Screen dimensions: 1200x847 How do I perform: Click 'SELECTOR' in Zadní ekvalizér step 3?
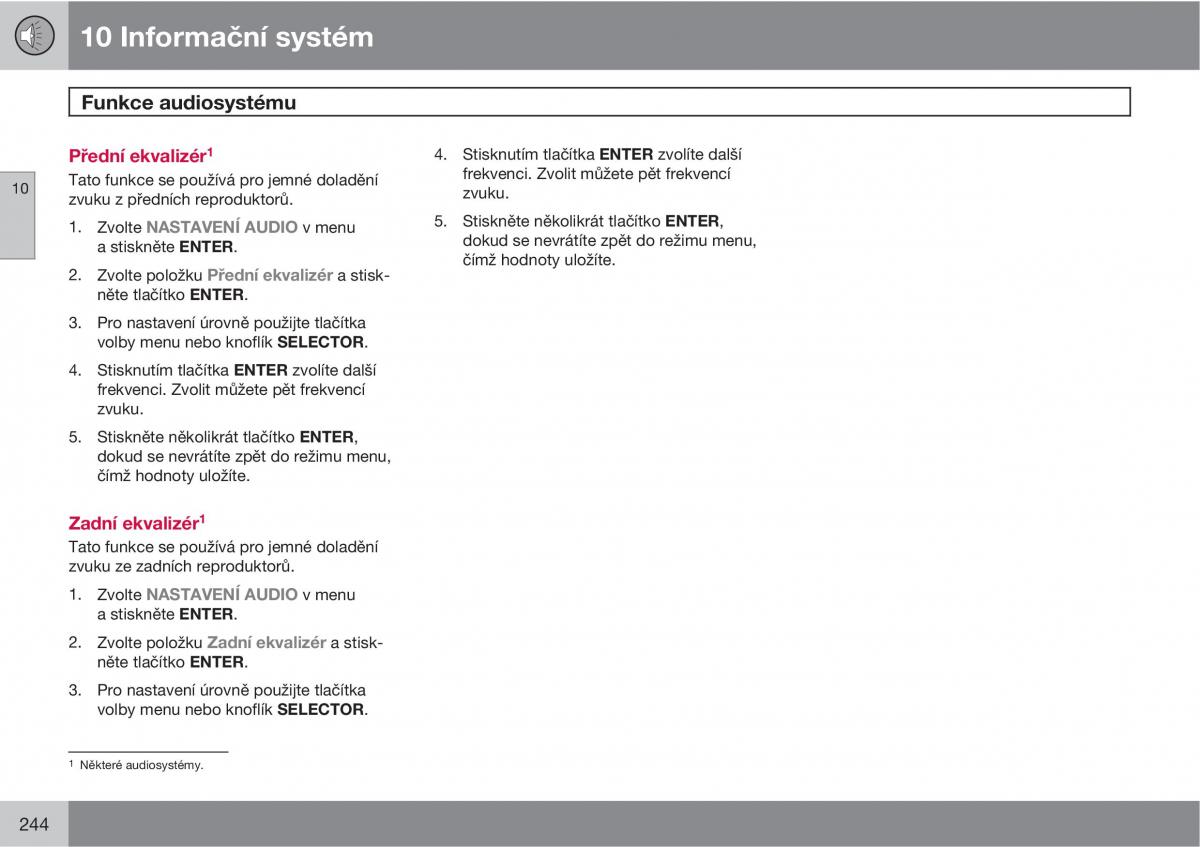[x=321, y=709]
